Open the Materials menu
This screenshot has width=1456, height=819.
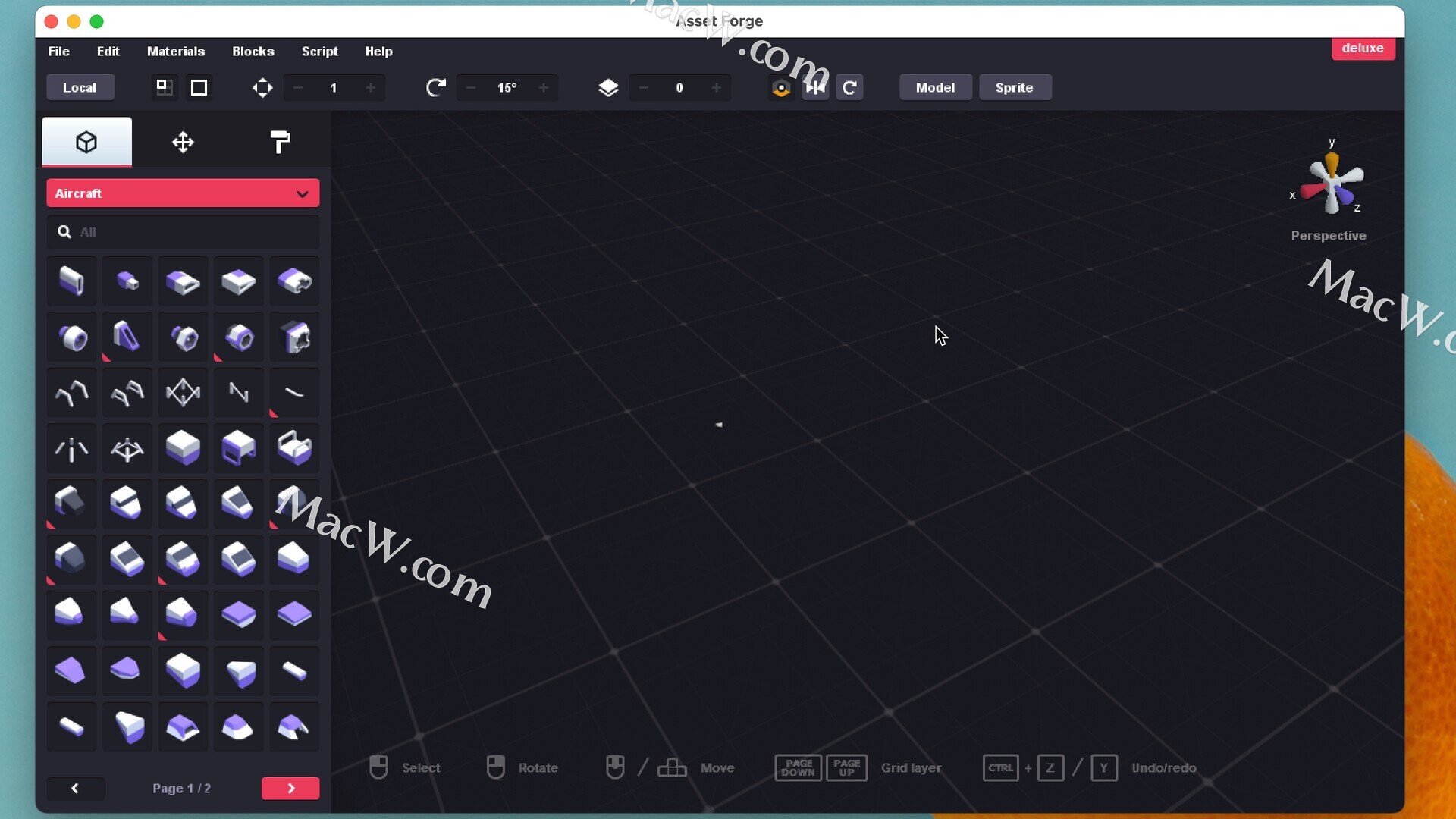tap(176, 51)
